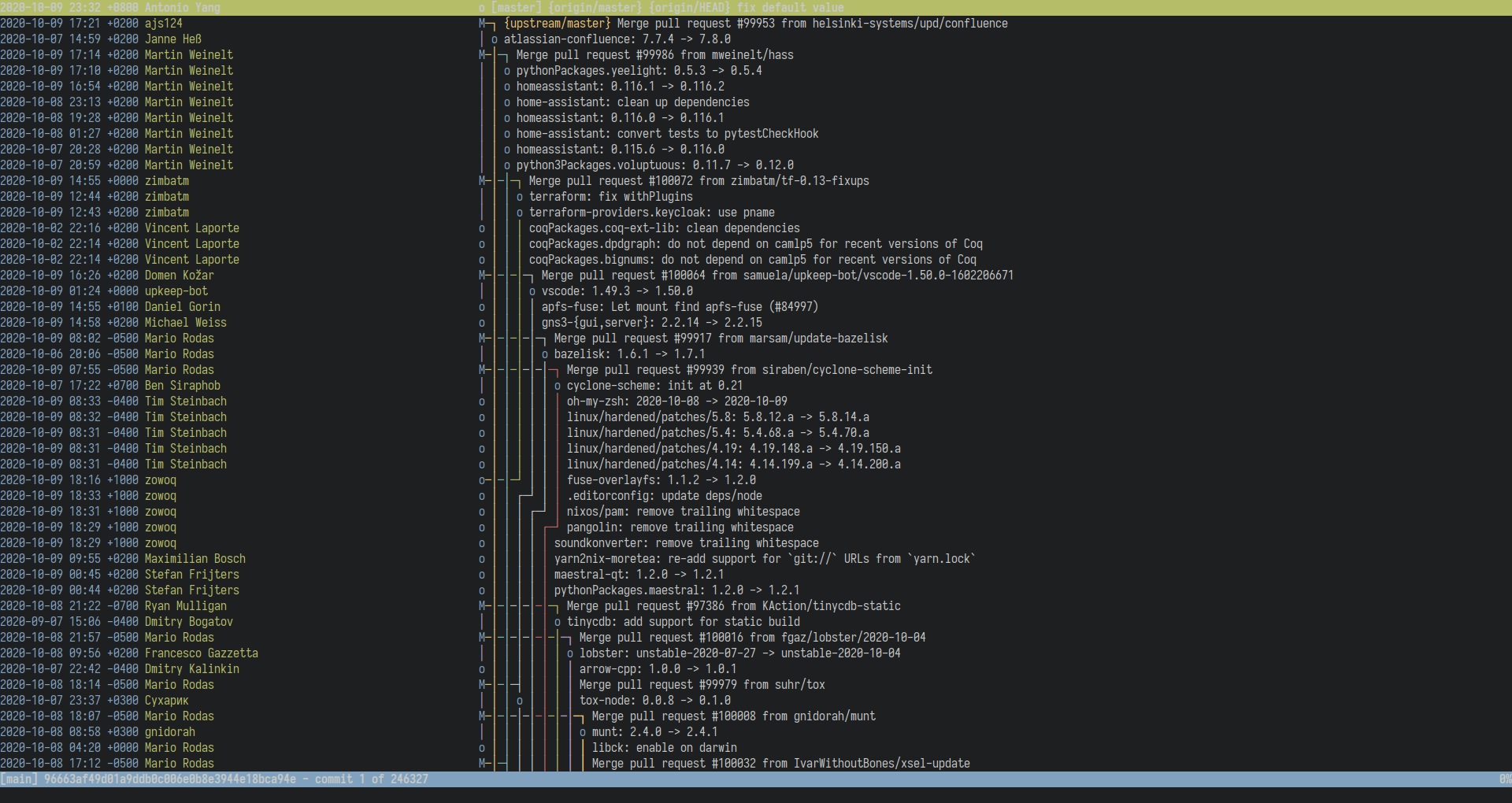Screen dimensions: 1512x803
Task: Select '.editorconfig: update deps/node' commit
Action: [756, 496]
